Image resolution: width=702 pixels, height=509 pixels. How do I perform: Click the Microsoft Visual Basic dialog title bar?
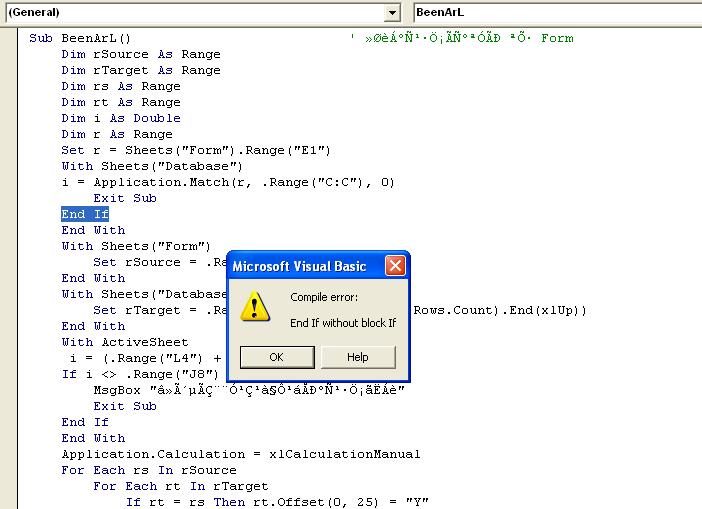click(300, 266)
